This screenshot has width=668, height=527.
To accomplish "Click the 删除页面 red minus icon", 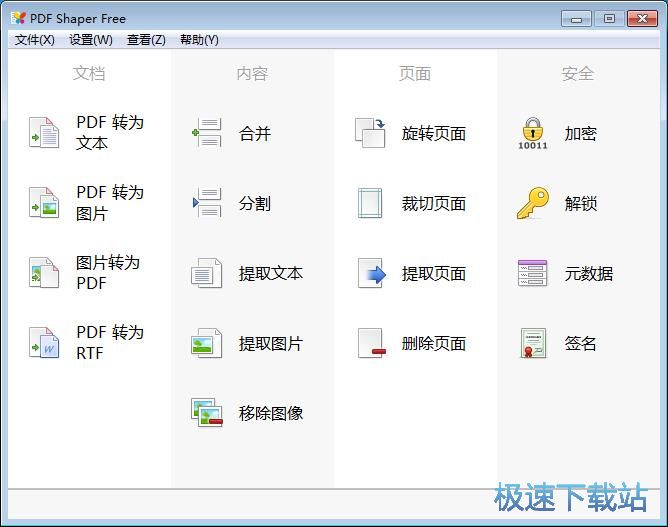I will tap(371, 343).
